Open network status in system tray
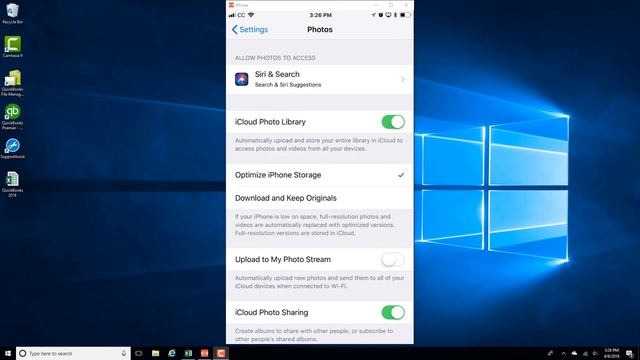 [x=585, y=353]
